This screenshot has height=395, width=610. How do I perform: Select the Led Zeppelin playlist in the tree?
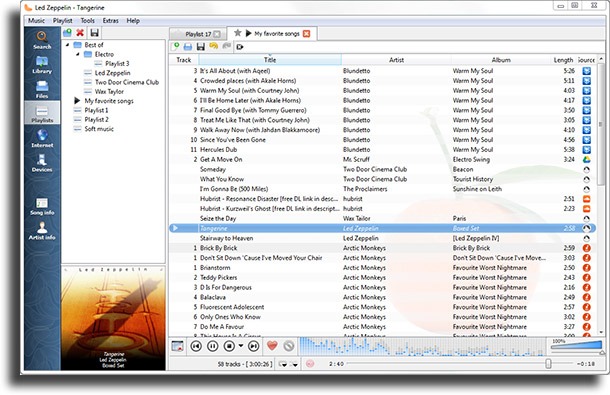click(112, 73)
